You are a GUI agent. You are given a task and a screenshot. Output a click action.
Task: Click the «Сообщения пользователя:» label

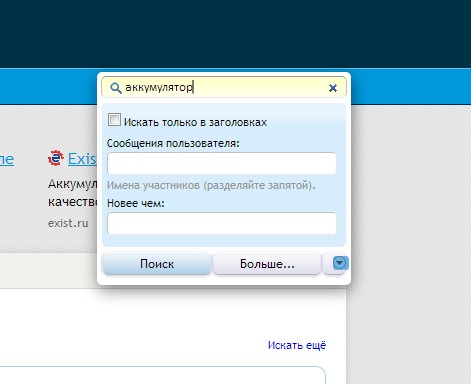(173, 143)
